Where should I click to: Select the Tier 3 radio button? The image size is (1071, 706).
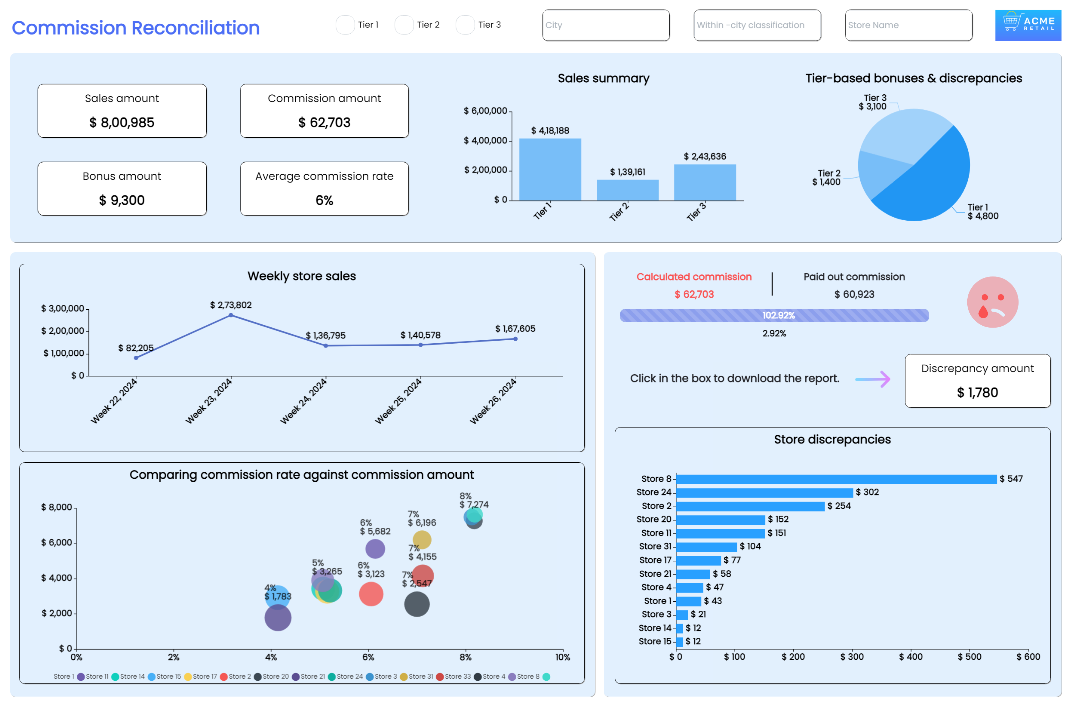coord(465,25)
